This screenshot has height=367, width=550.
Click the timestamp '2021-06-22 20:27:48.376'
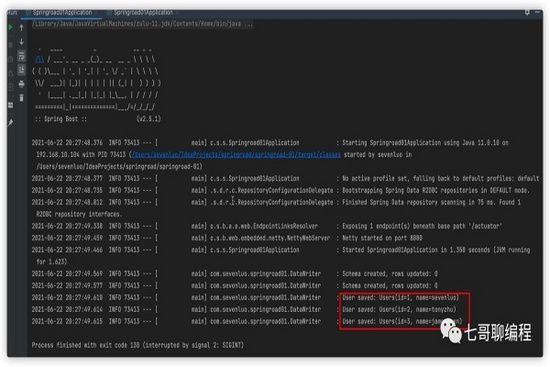point(67,143)
